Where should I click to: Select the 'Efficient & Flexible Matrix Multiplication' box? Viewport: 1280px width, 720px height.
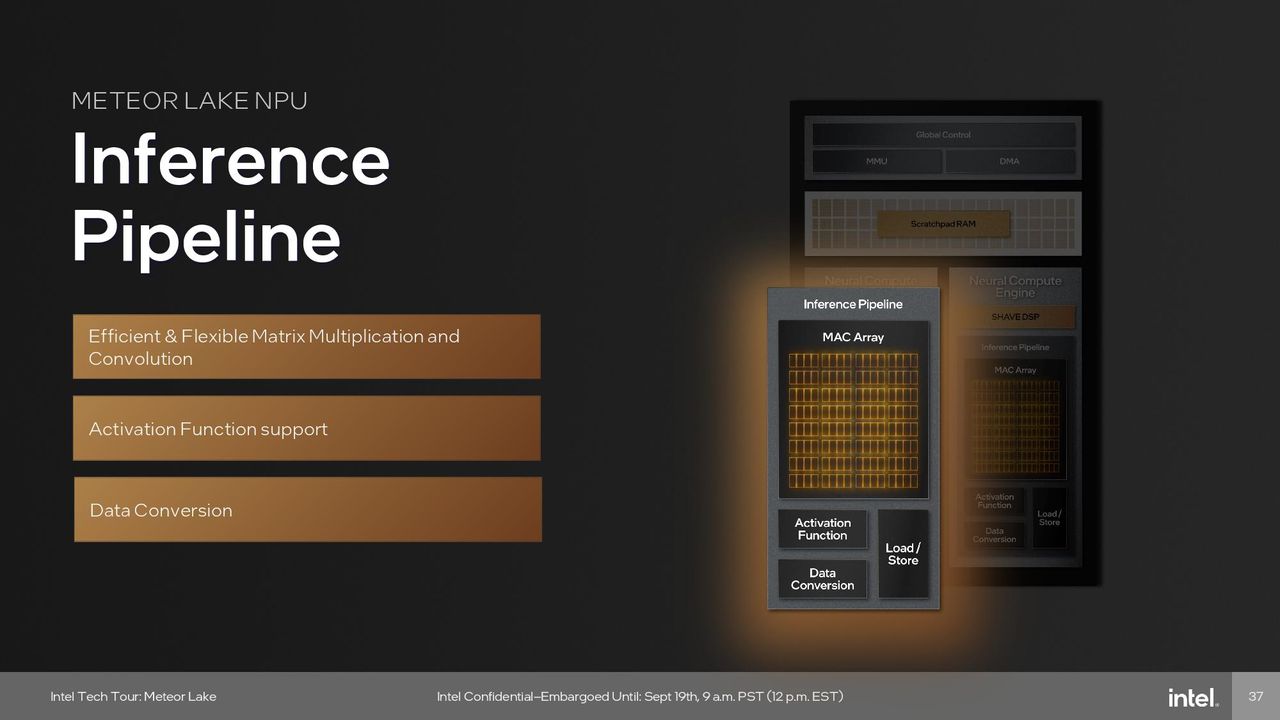tap(306, 346)
